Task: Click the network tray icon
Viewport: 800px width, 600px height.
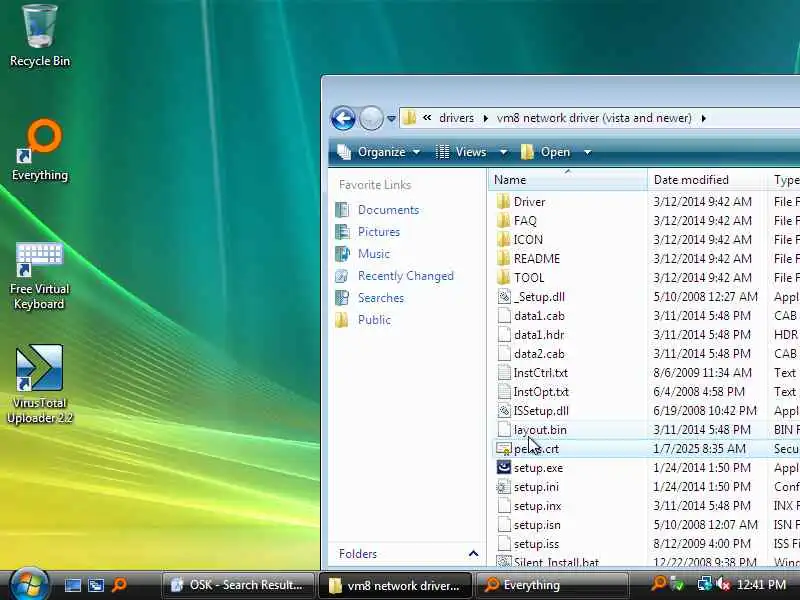Action: 705,584
